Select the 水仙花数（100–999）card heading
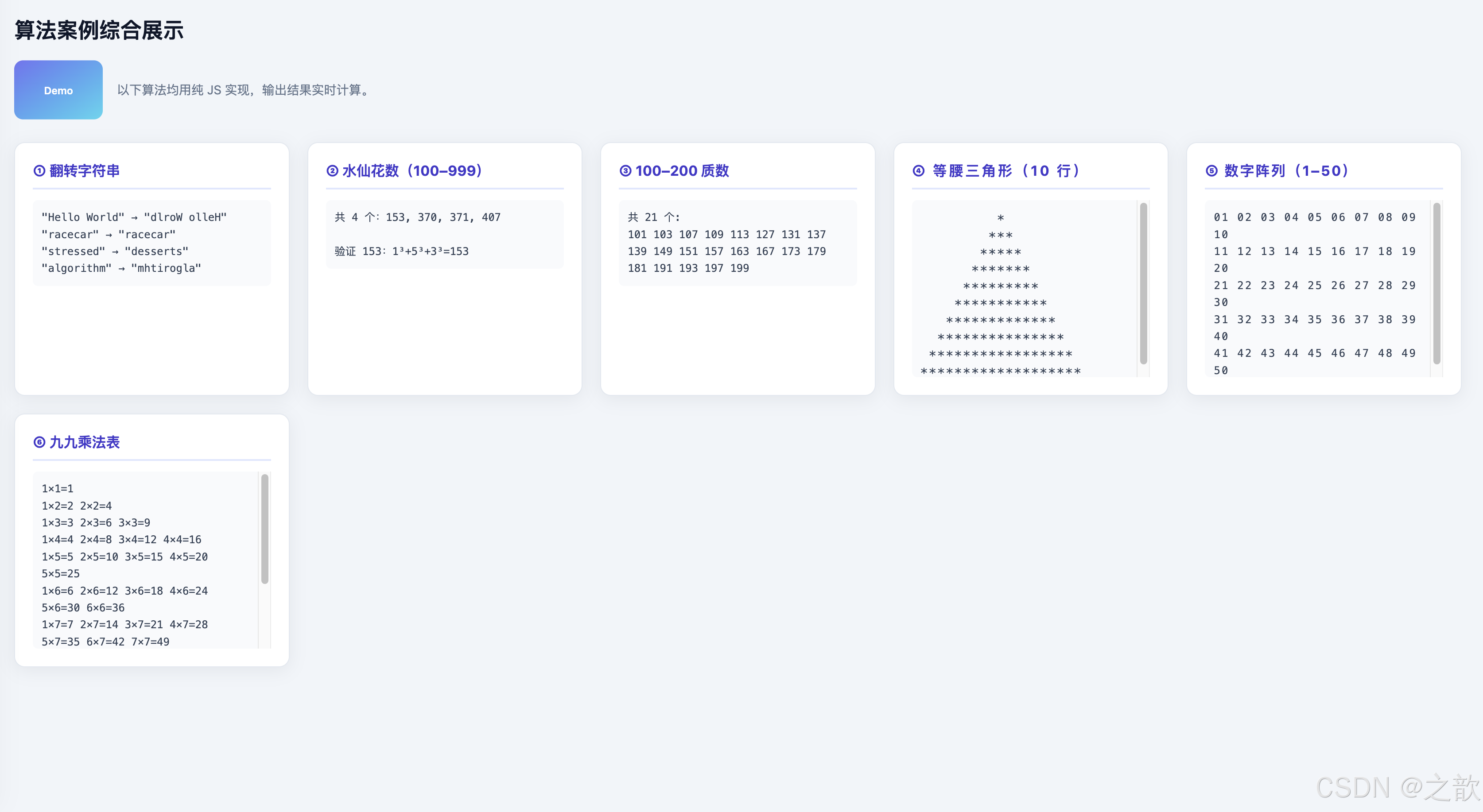1483x812 pixels. [x=412, y=171]
